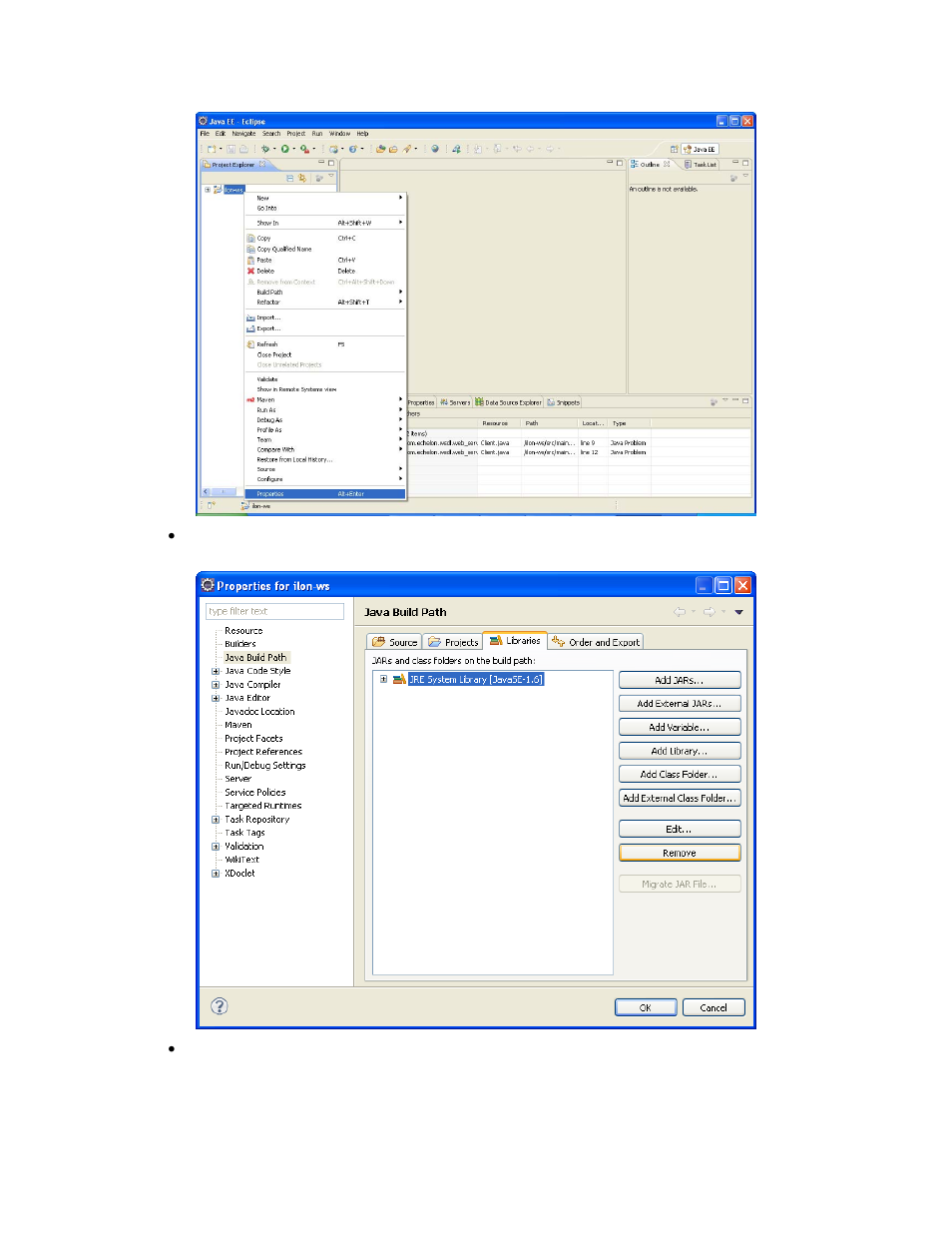This screenshot has height=1233, width=952.
Task: Expand the XDoclet properties node
Action: click(x=216, y=873)
